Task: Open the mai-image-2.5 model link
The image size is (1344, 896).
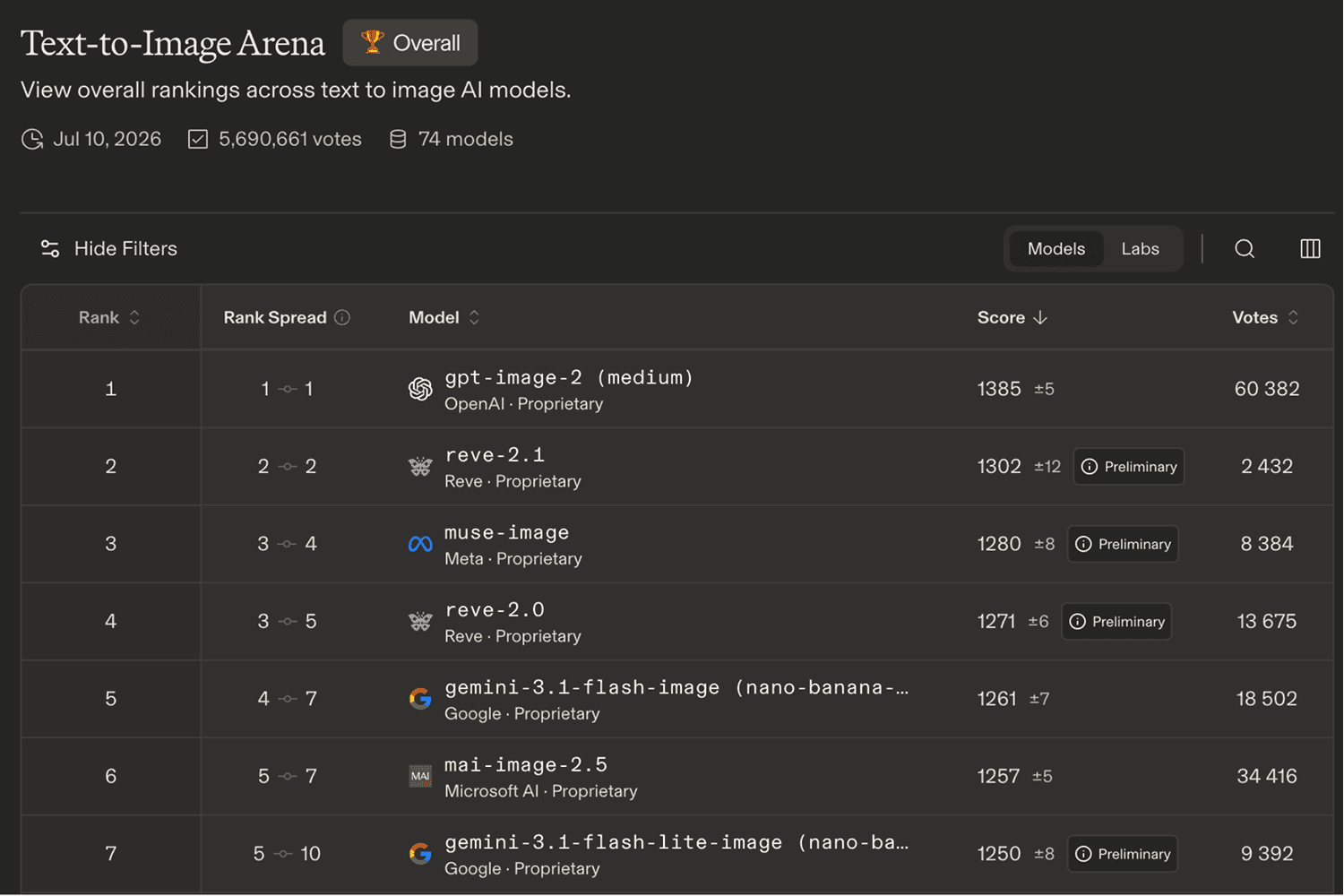Action: [526, 765]
